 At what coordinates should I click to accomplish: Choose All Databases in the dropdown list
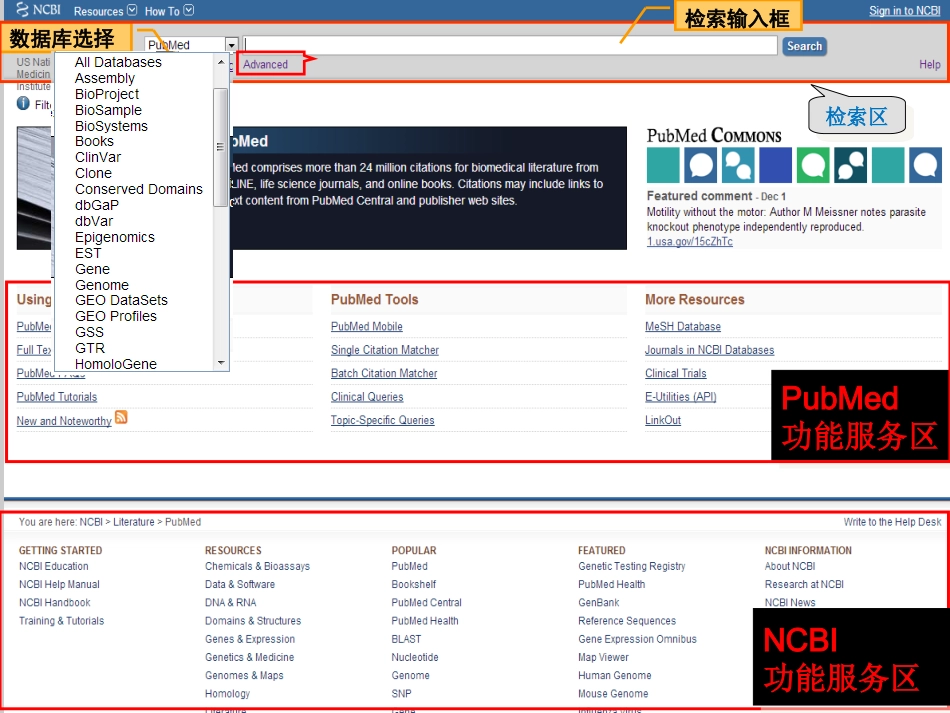coord(118,62)
